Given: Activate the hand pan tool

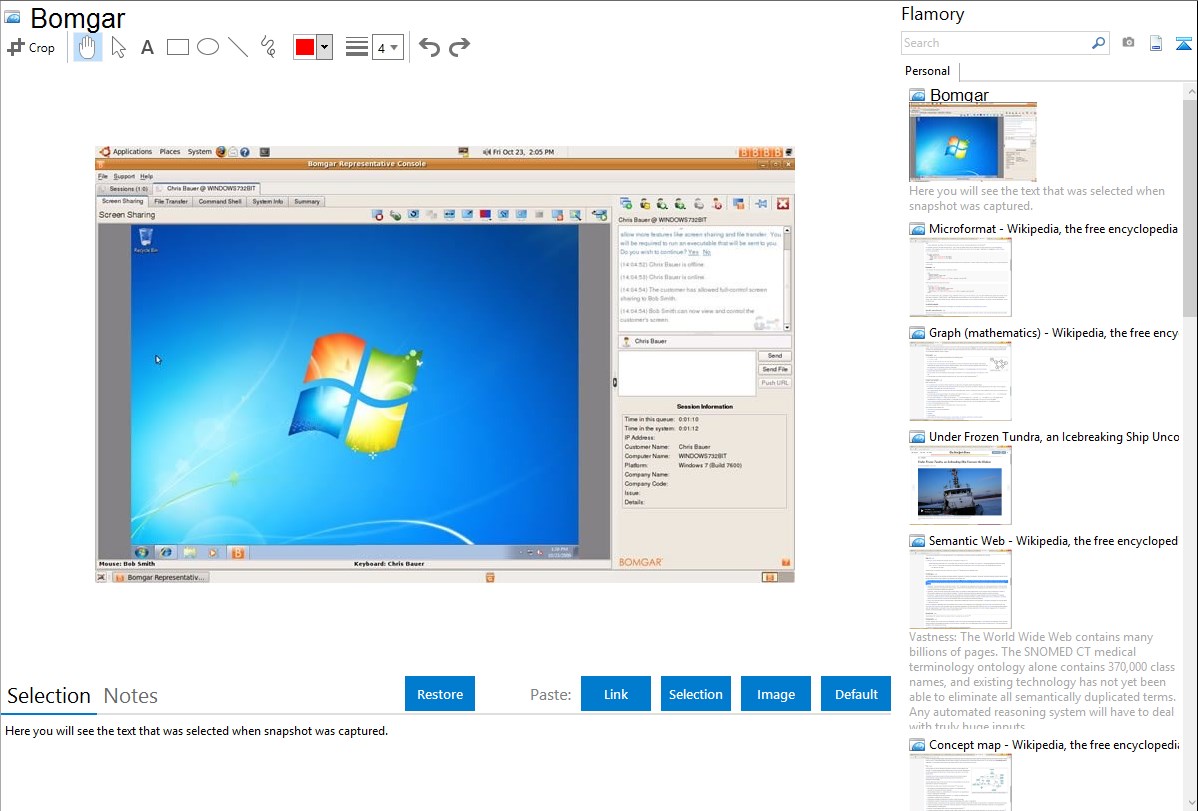Looking at the screenshot, I should click(87, 47).
